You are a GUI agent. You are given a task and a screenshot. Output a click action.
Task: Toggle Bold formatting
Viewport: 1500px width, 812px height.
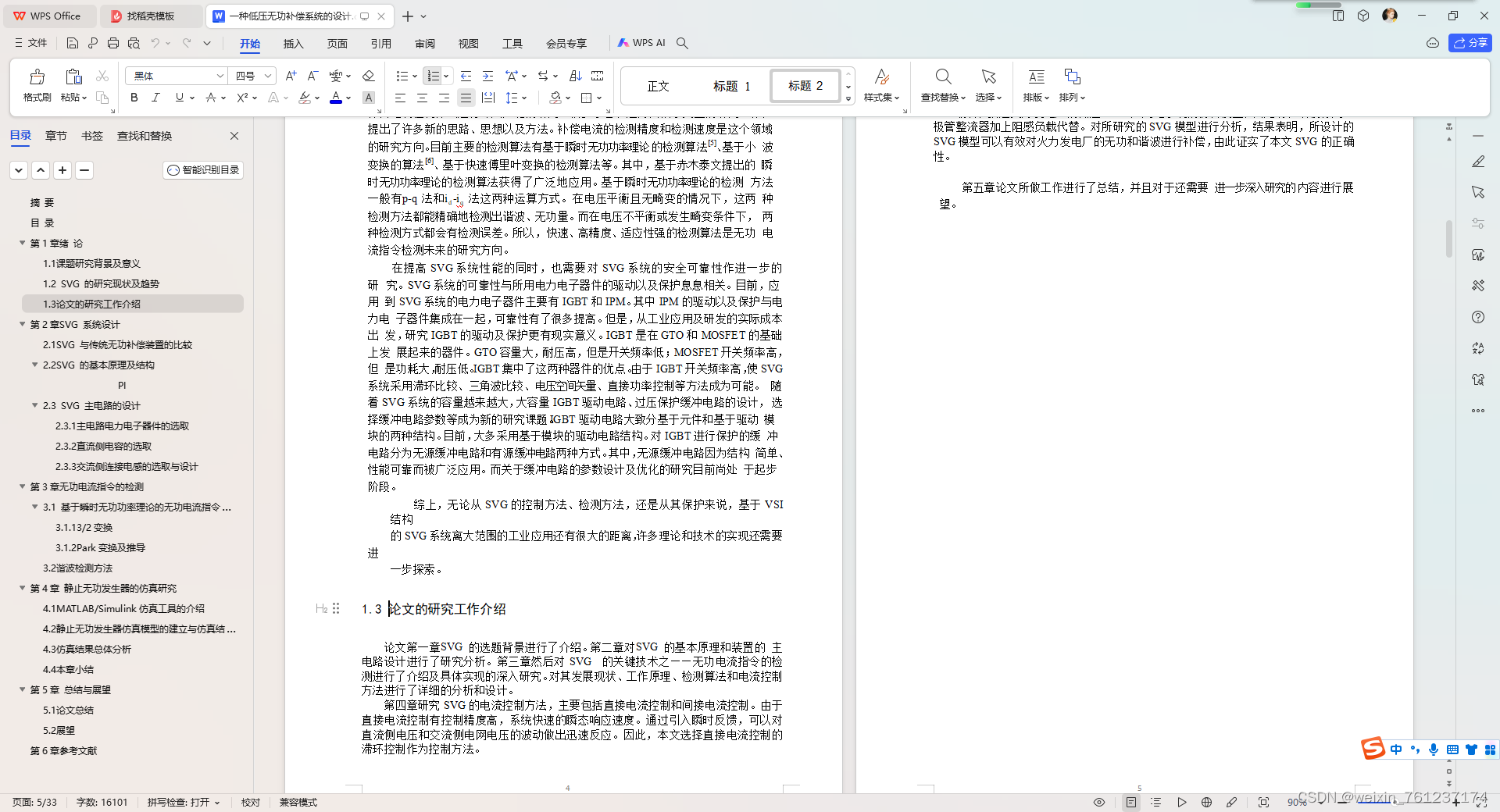point(134,98)
